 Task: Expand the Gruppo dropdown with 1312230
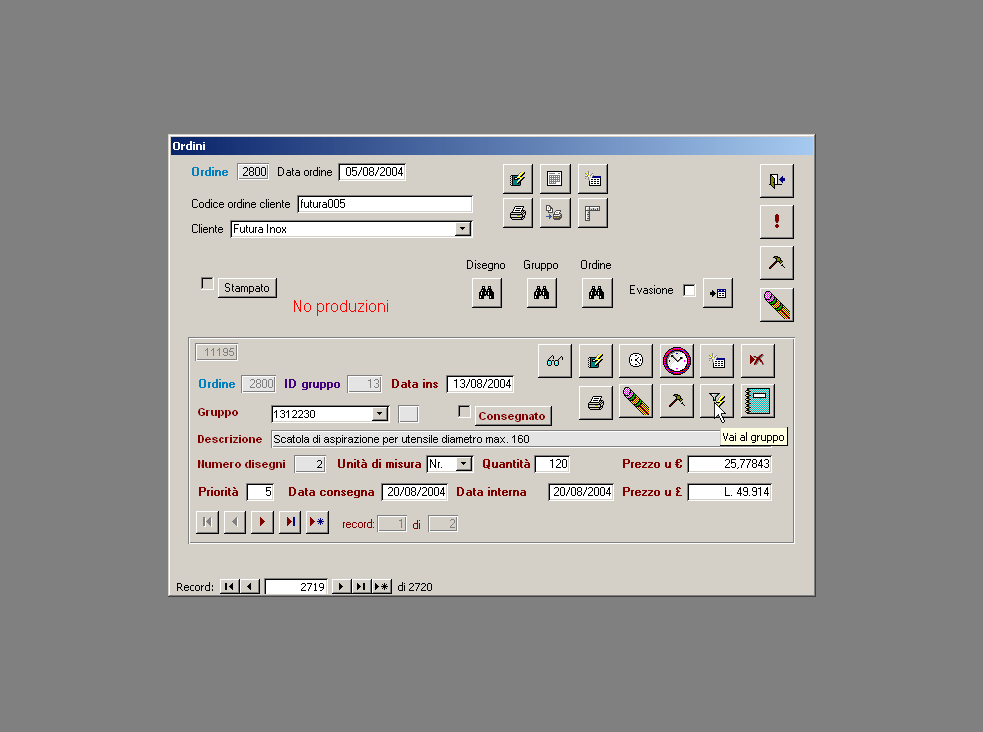point(379,414)
